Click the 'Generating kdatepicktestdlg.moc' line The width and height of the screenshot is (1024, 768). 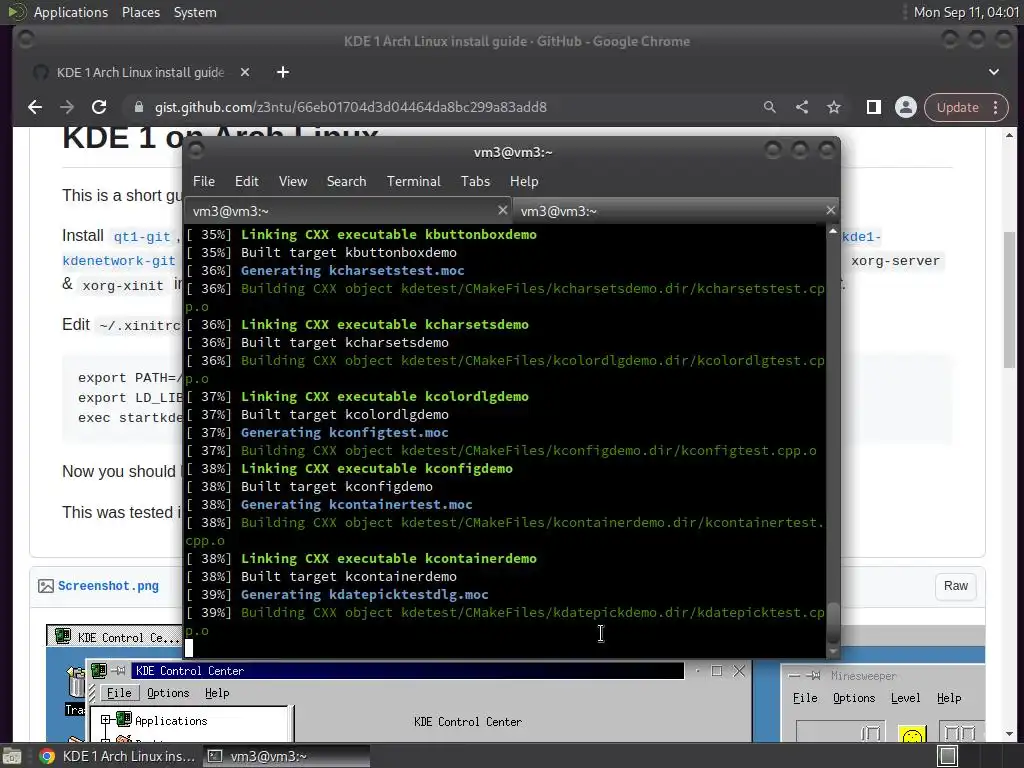point(364,594)
